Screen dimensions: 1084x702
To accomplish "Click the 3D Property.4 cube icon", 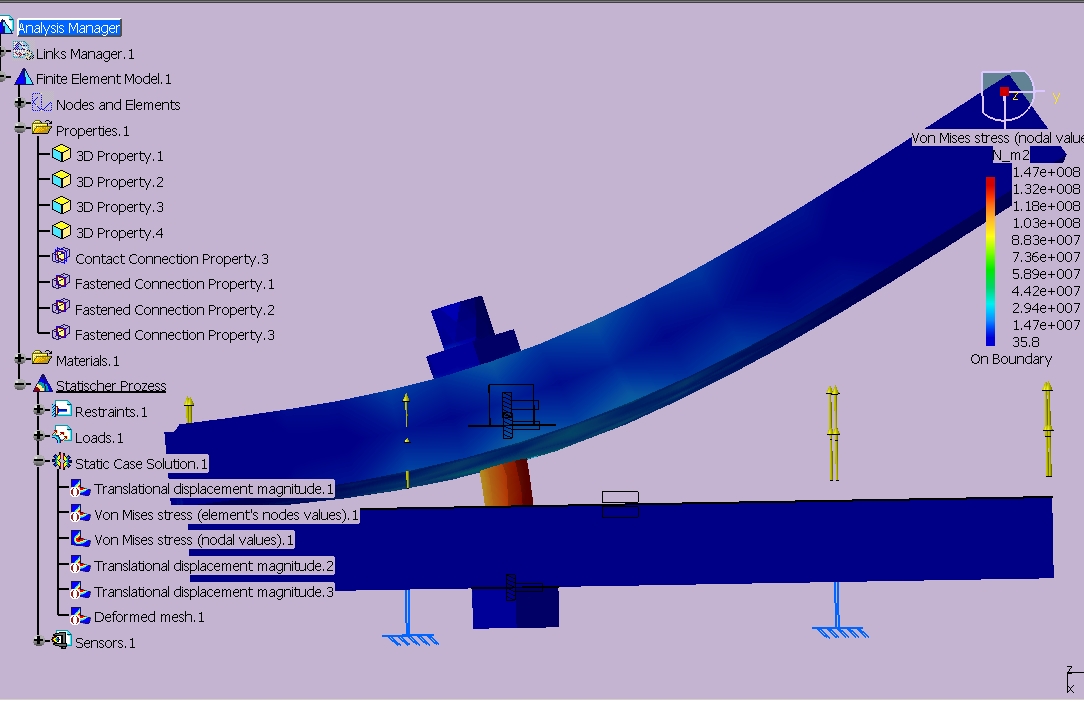I will [62, 230].
